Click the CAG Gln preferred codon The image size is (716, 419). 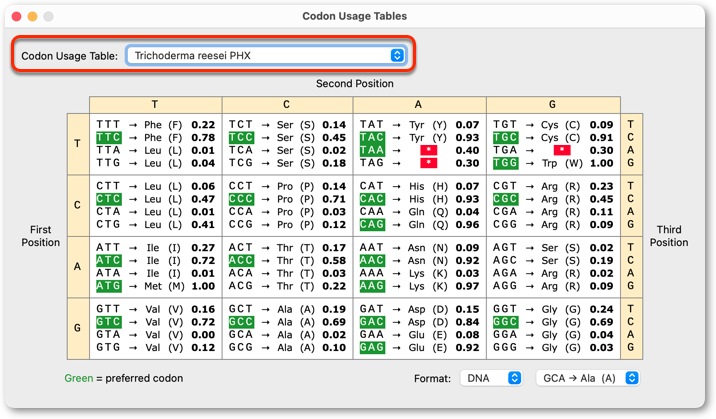(372, 225)
